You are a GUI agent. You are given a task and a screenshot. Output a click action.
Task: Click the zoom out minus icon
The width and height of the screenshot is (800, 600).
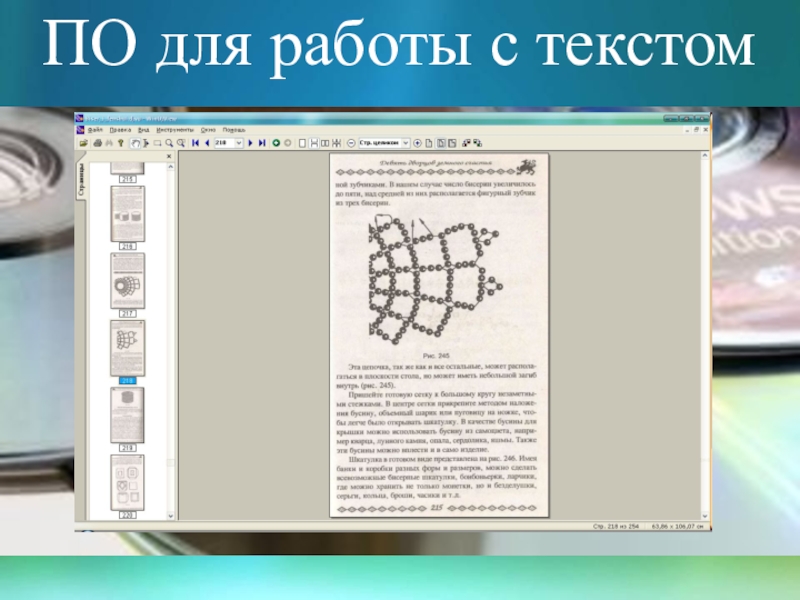[350, 143]
